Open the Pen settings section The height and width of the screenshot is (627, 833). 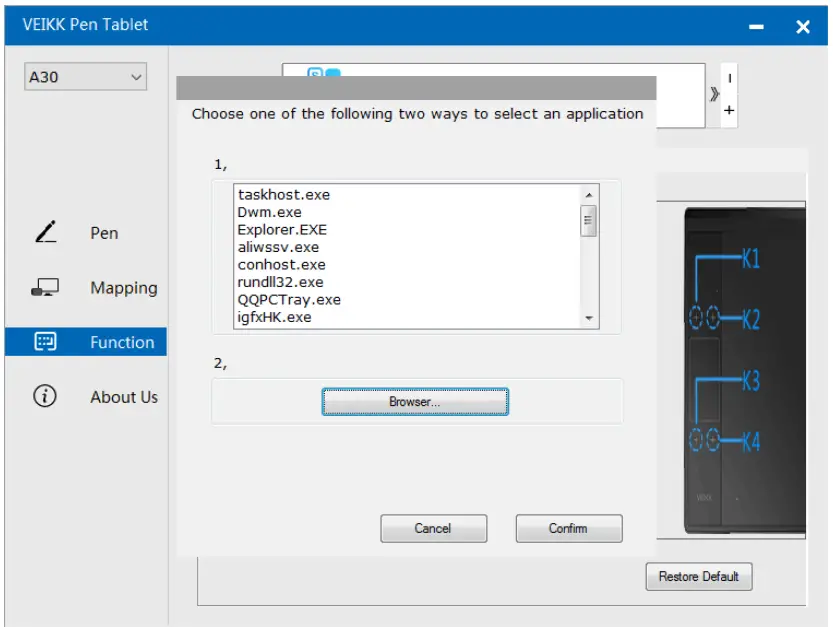(x=104, y=233)
